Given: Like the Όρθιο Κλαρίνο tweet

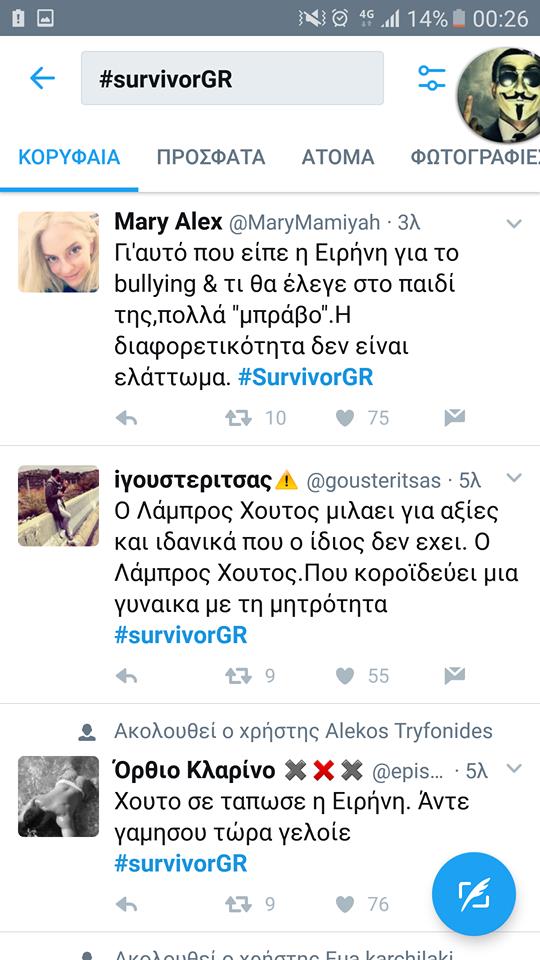Looking at the screenshot, I should coord(345,904).
